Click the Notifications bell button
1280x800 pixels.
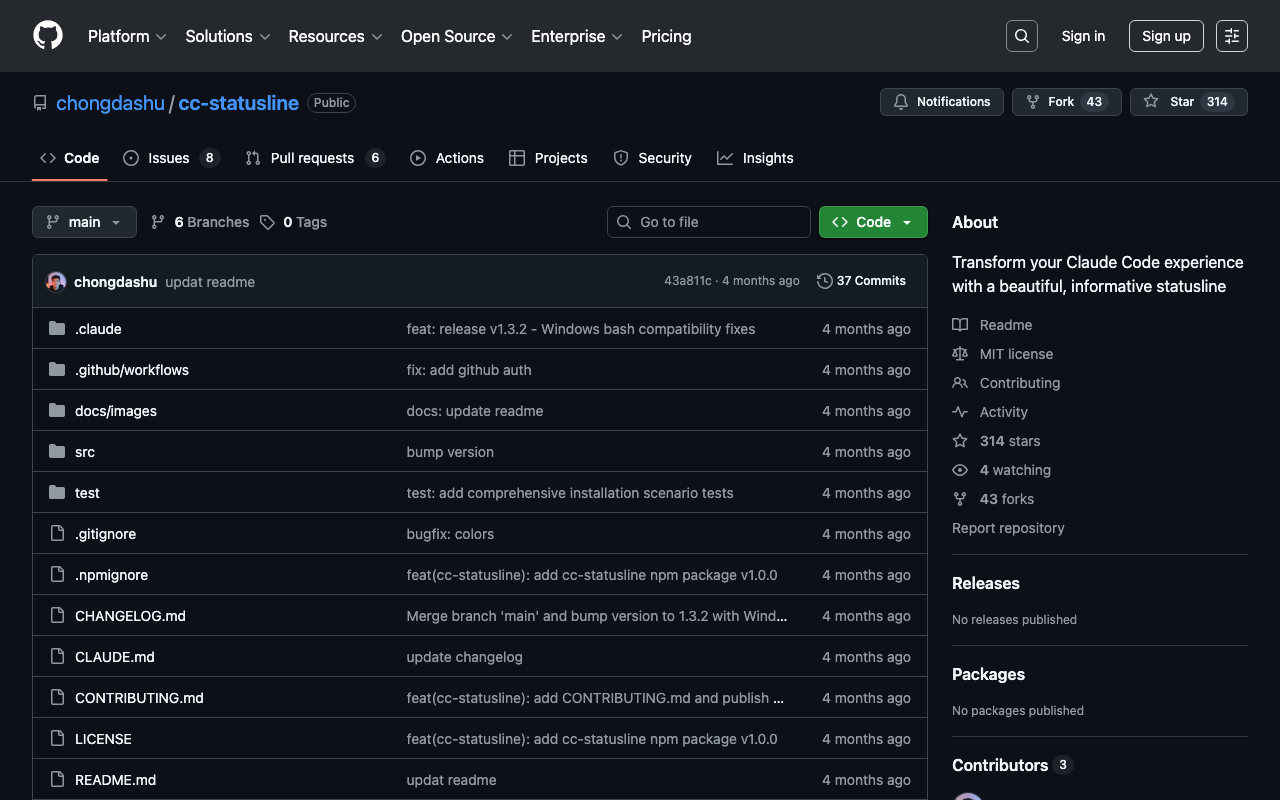(x=941, y=102)
